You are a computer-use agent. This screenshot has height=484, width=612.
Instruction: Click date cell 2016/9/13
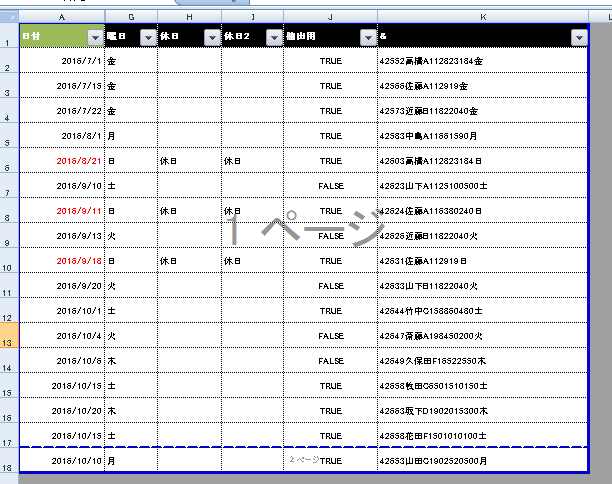coord(62,235)
